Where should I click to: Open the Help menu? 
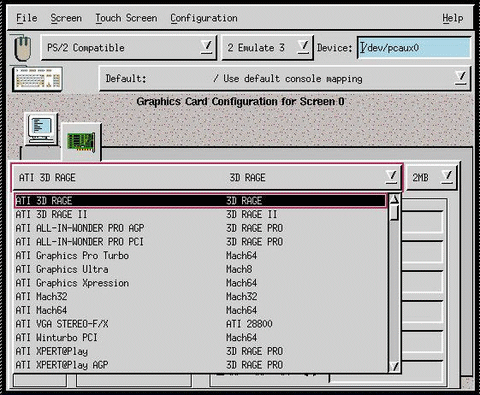[453, 18]
